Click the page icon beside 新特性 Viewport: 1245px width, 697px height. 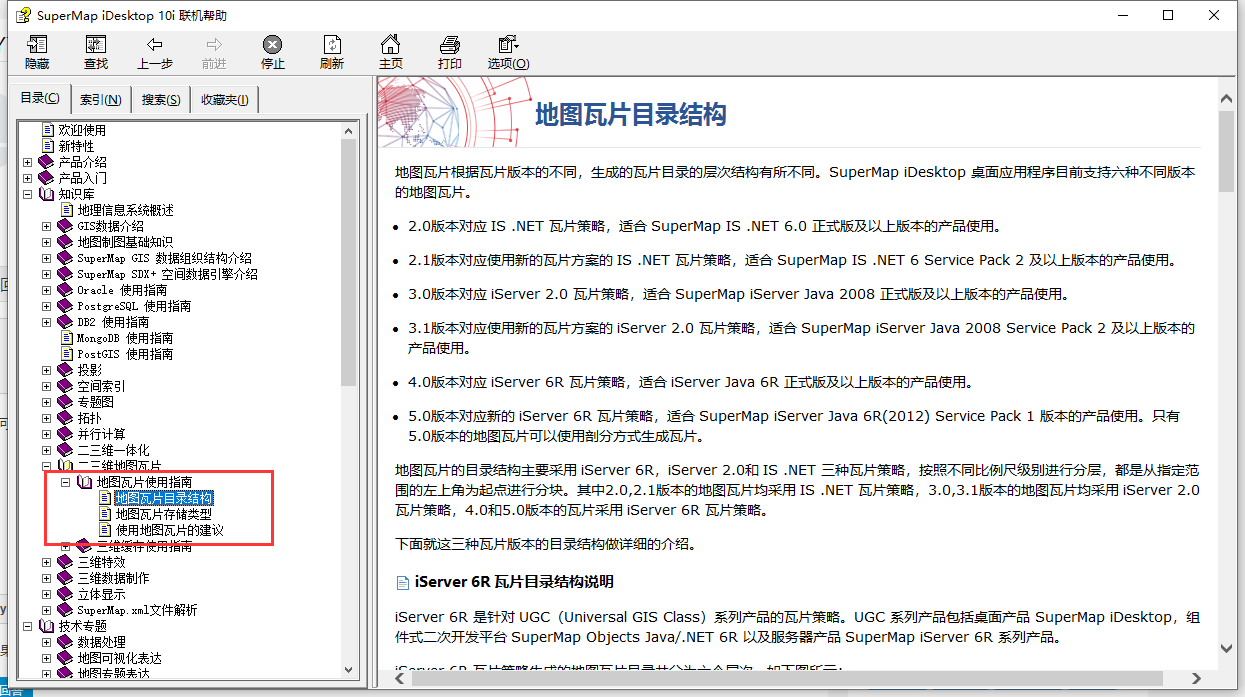[x=48, y=146]
